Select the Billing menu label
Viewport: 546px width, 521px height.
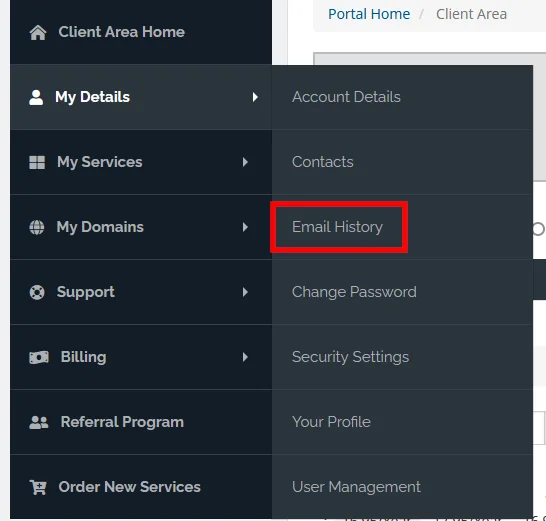pos(84,357)
